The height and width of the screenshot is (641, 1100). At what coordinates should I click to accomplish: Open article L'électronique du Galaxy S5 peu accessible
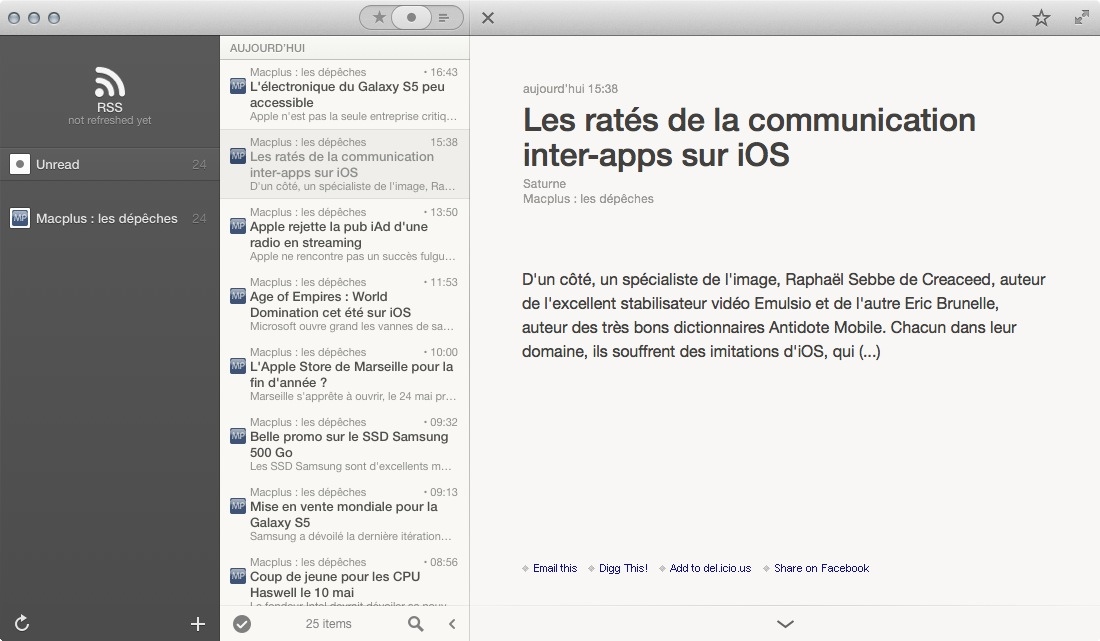[x=344, y=95]
